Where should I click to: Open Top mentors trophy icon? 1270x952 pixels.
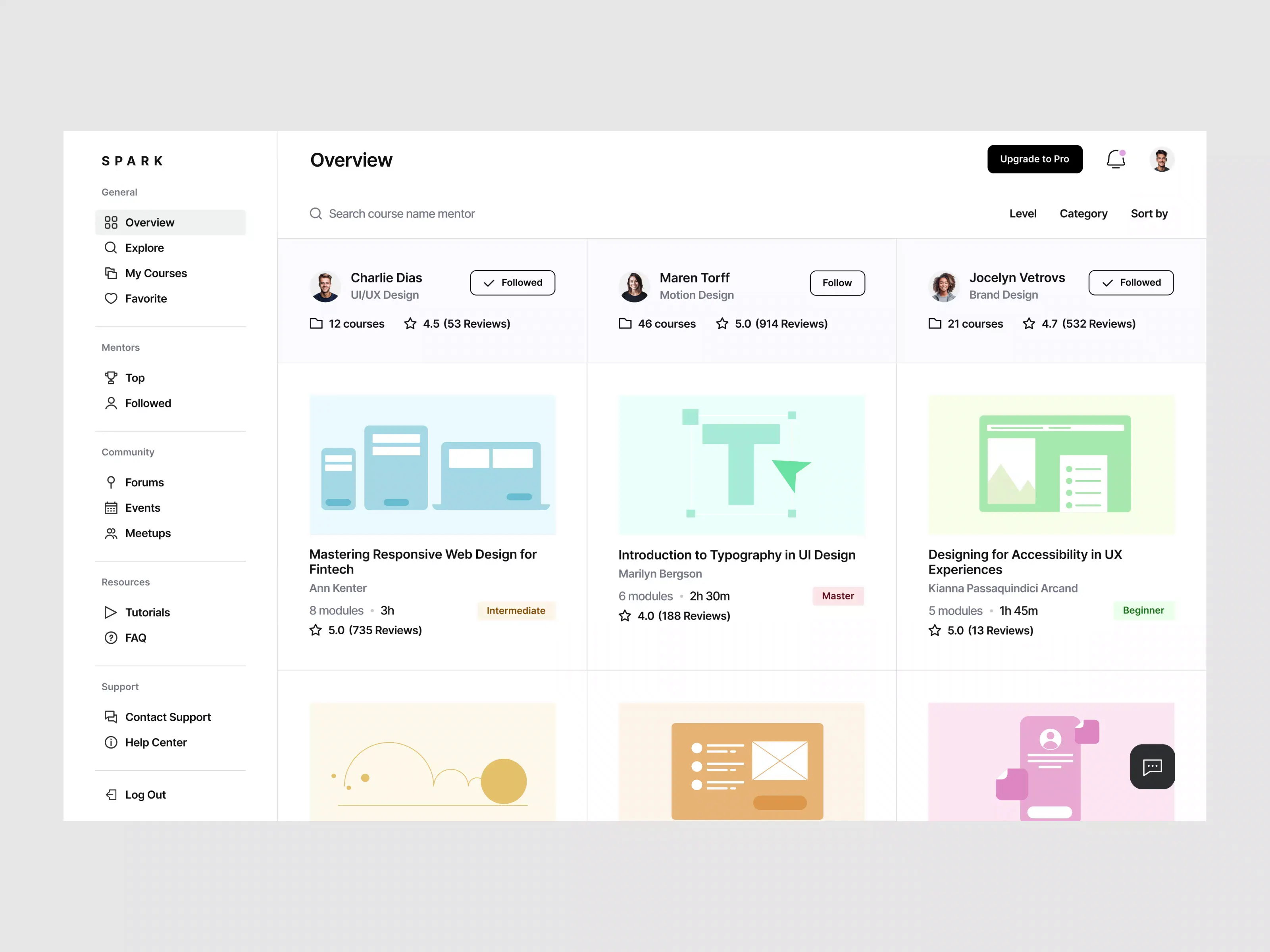pos(111,378)
